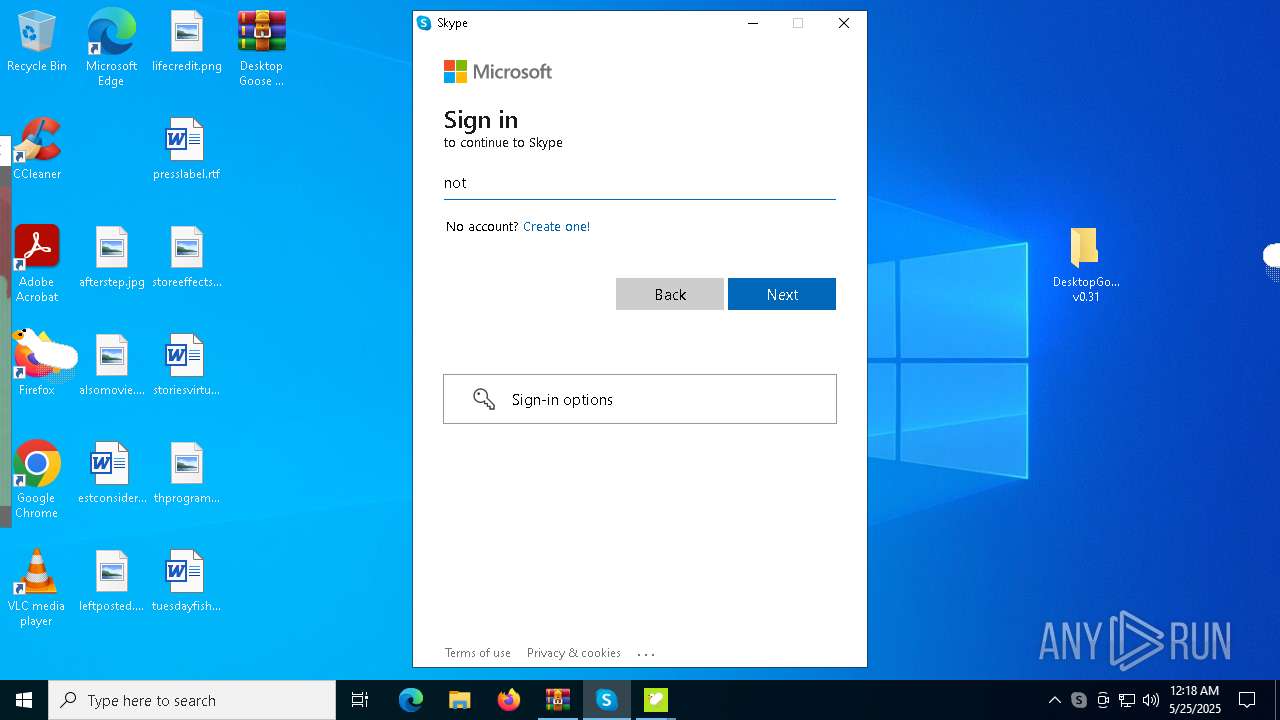Image resolution: width=1280 pixels, height=720 pixels.
Task: Open Edge from the taskbar
Action: pos(411,700)
